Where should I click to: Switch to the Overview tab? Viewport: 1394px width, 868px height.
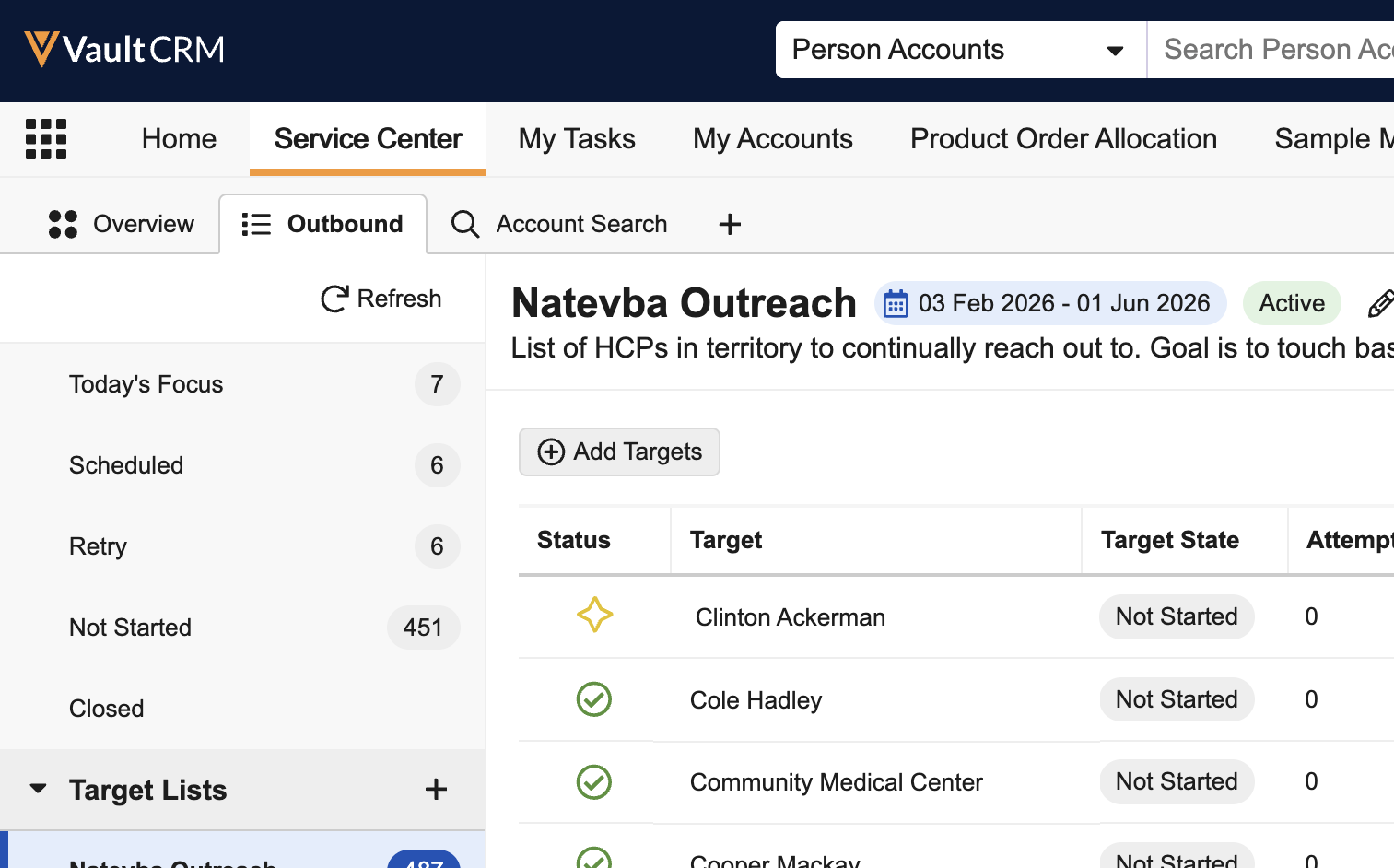(x=122, y=224)
